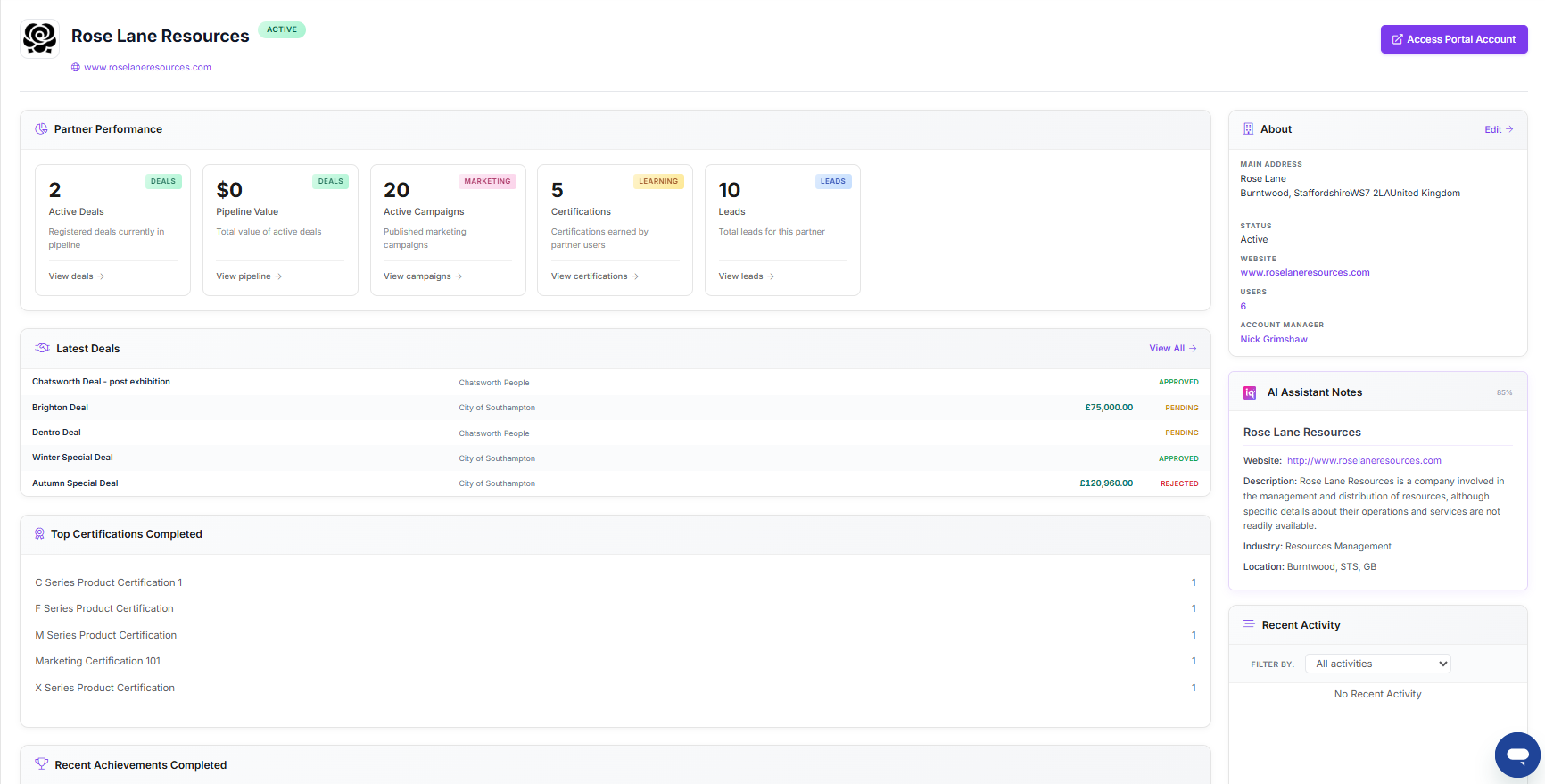Select C Series Product Certification 1

coord(109,582)
